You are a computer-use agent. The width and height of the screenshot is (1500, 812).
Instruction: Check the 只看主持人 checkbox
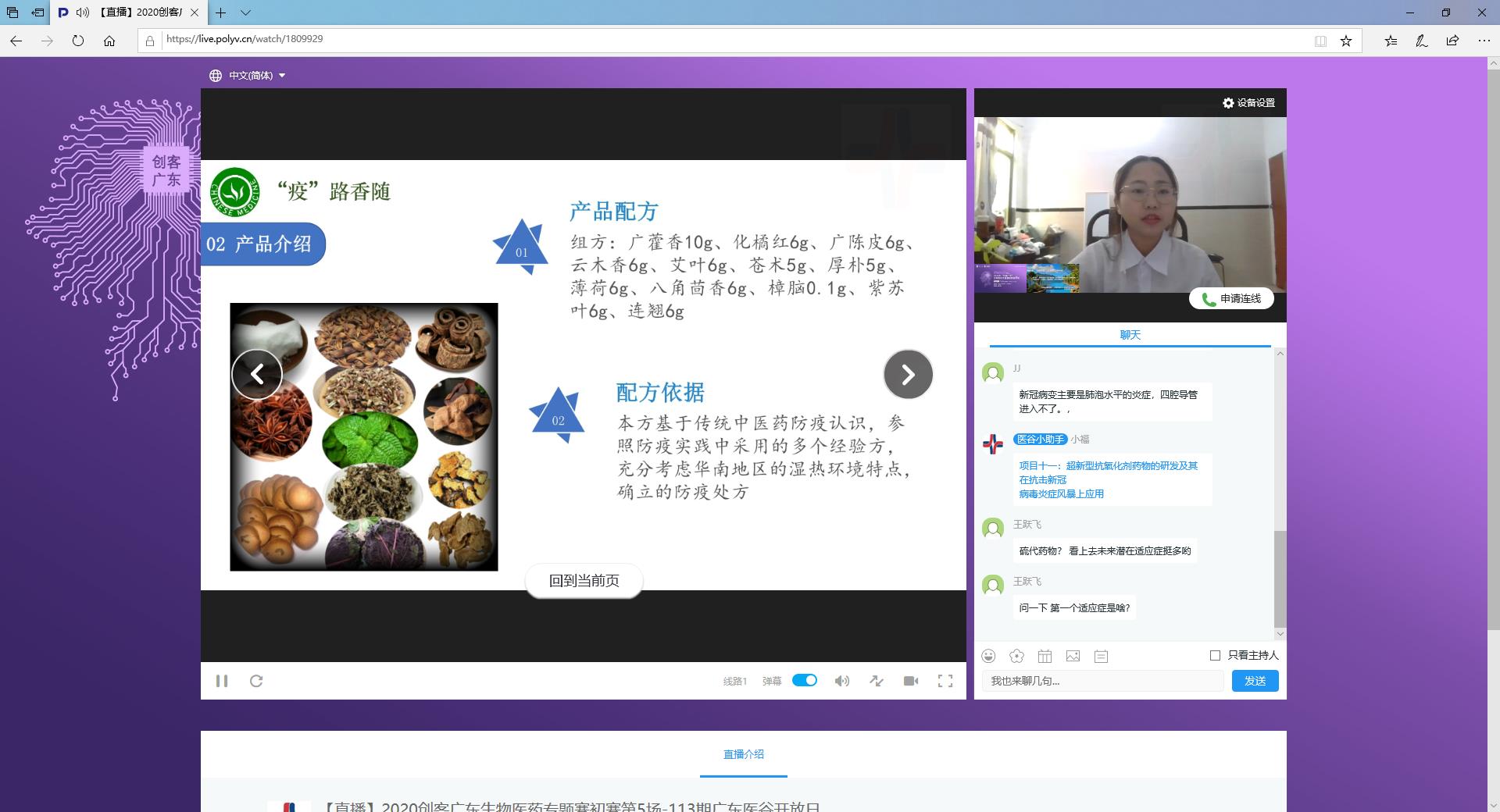point(1215,655)
